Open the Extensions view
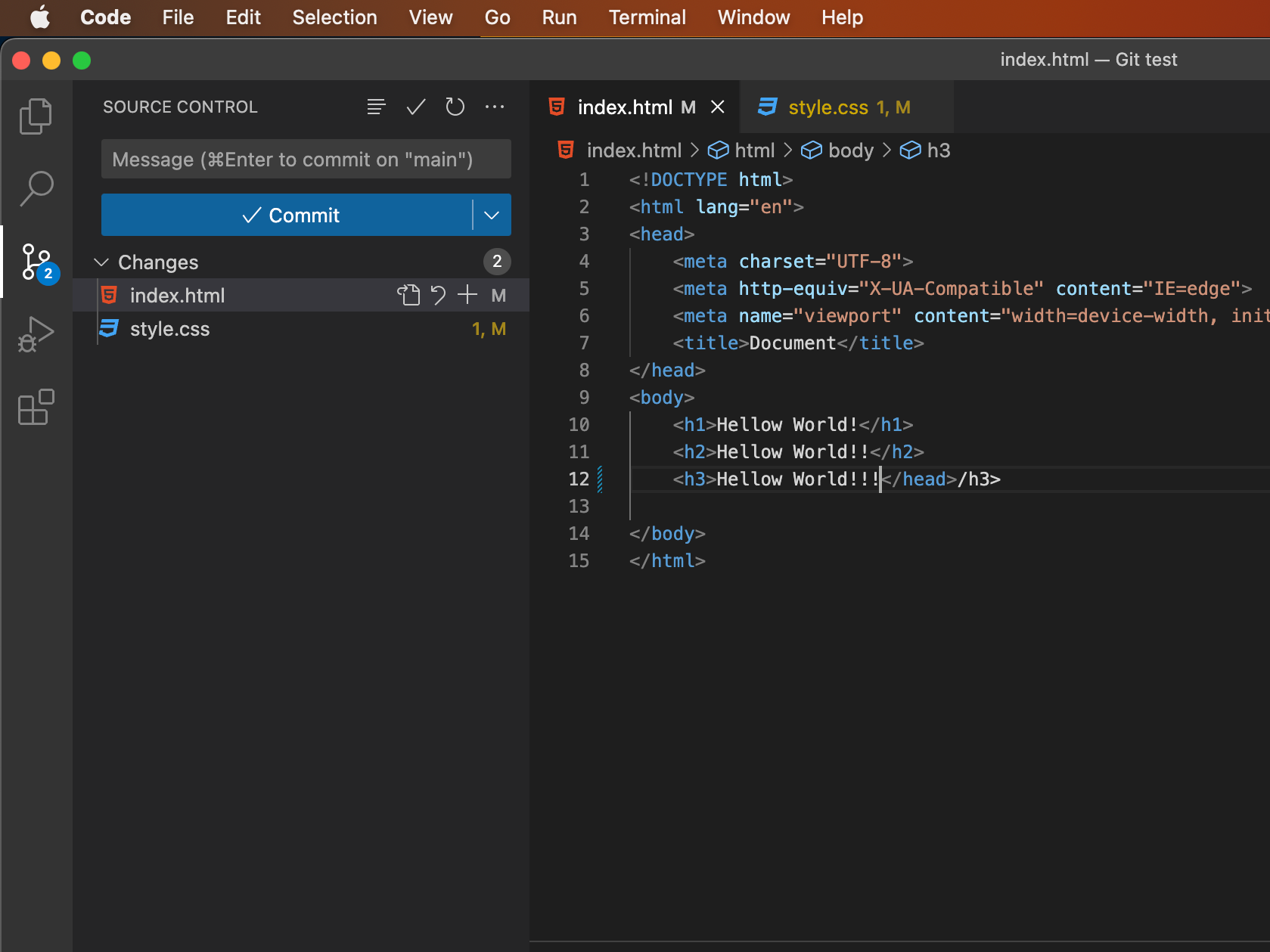The width and height of the screenshot is (1270, 952). 35,408
